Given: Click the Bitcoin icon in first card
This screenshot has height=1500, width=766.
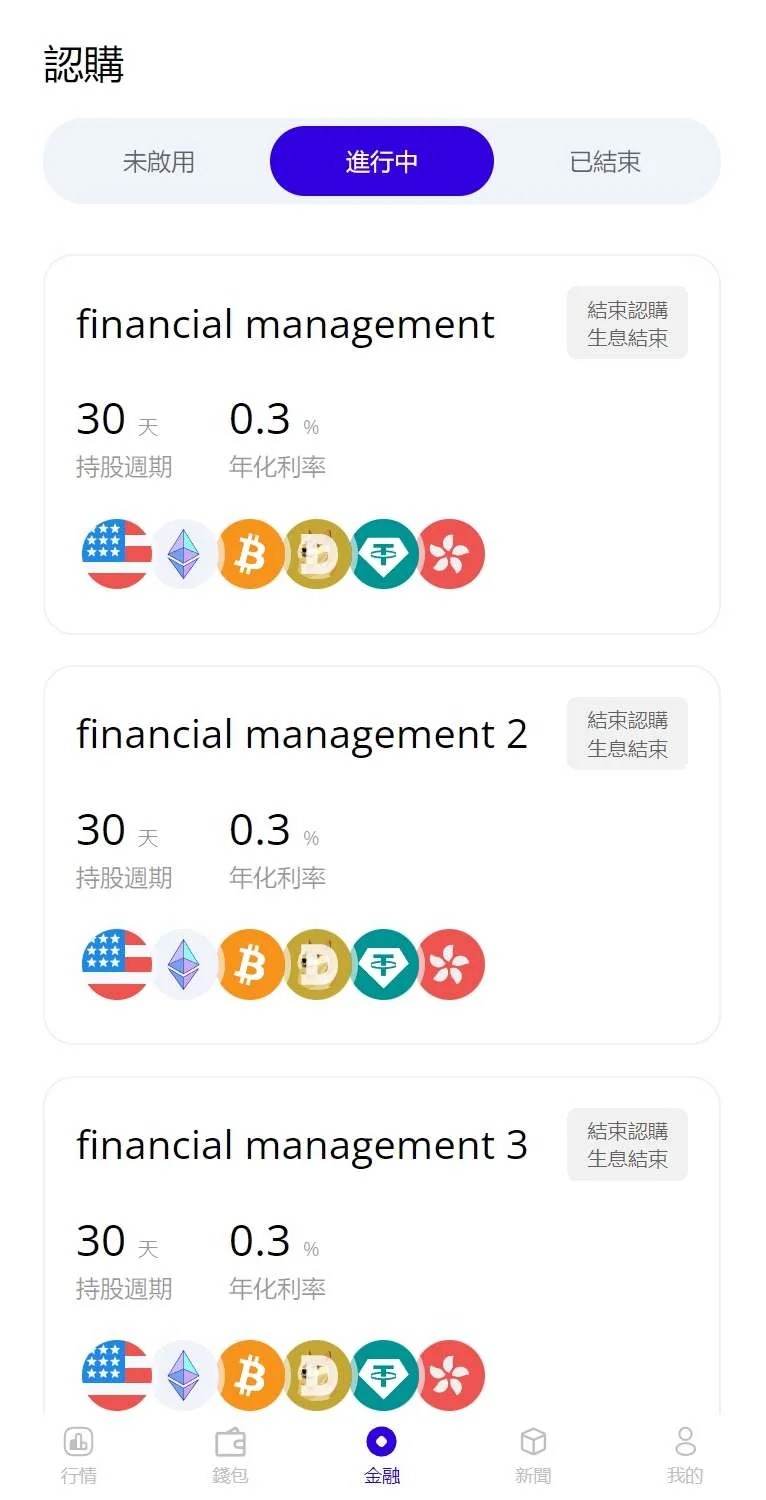Looking at the screenshot, I should [250, 554].
